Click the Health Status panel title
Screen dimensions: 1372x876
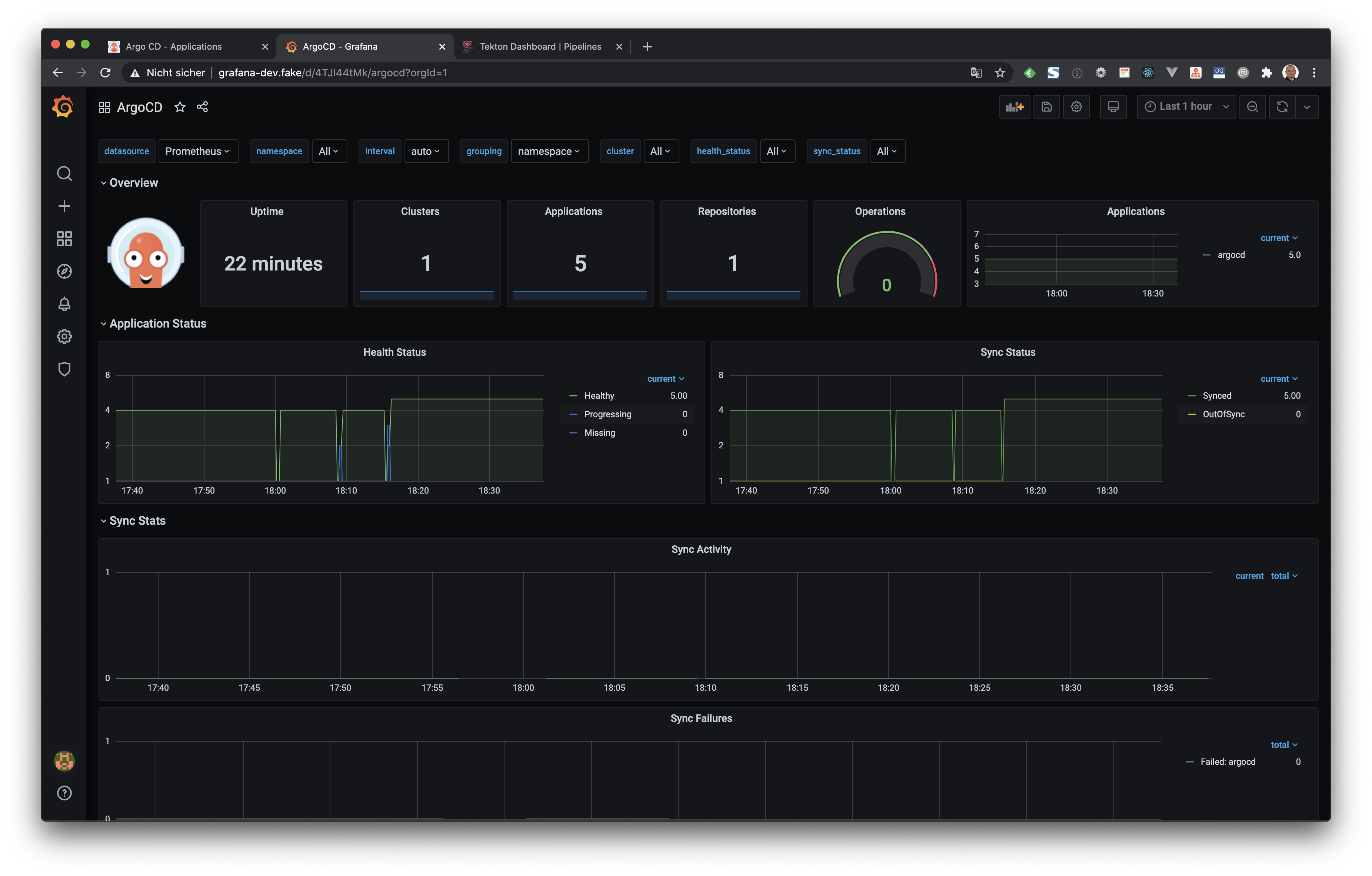(x=394, y=352)
